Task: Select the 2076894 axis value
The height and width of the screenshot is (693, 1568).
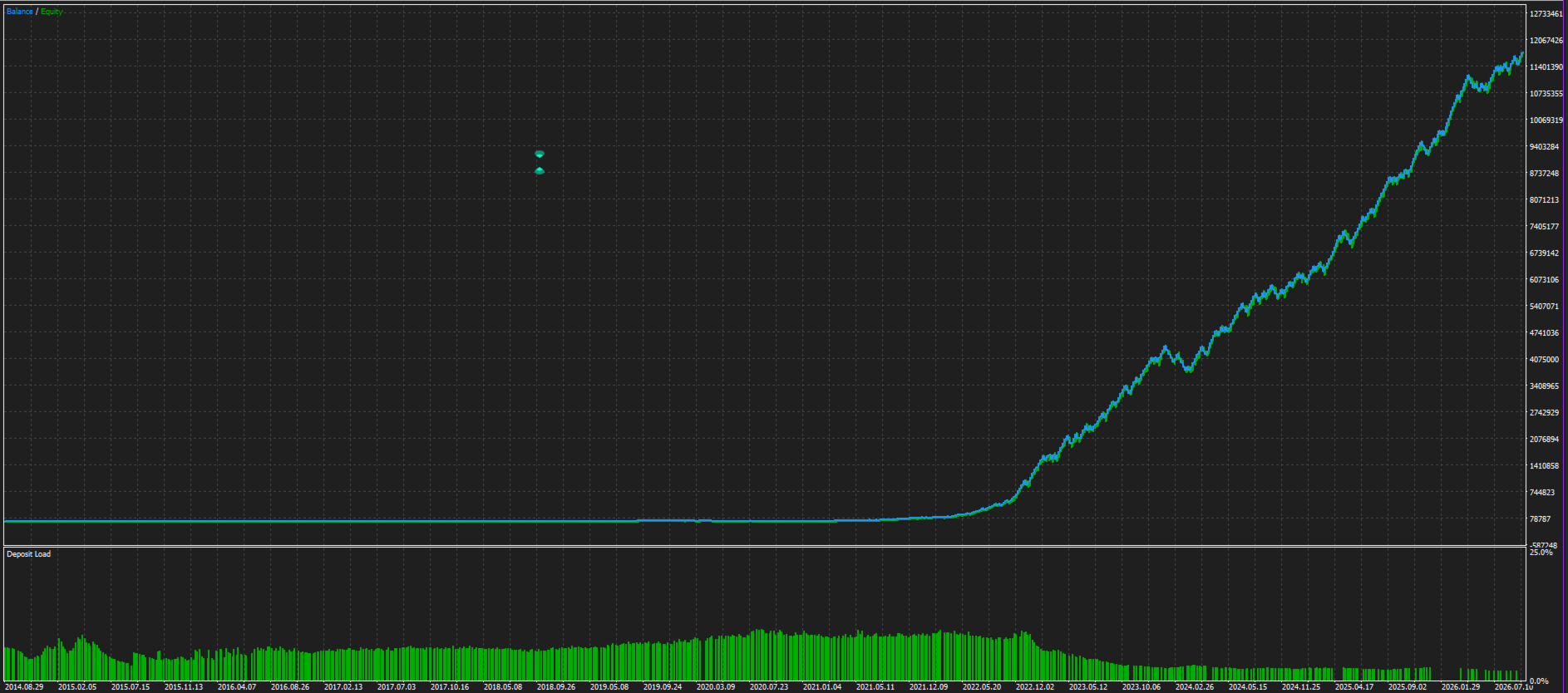Action: [x=1545, y=440]
